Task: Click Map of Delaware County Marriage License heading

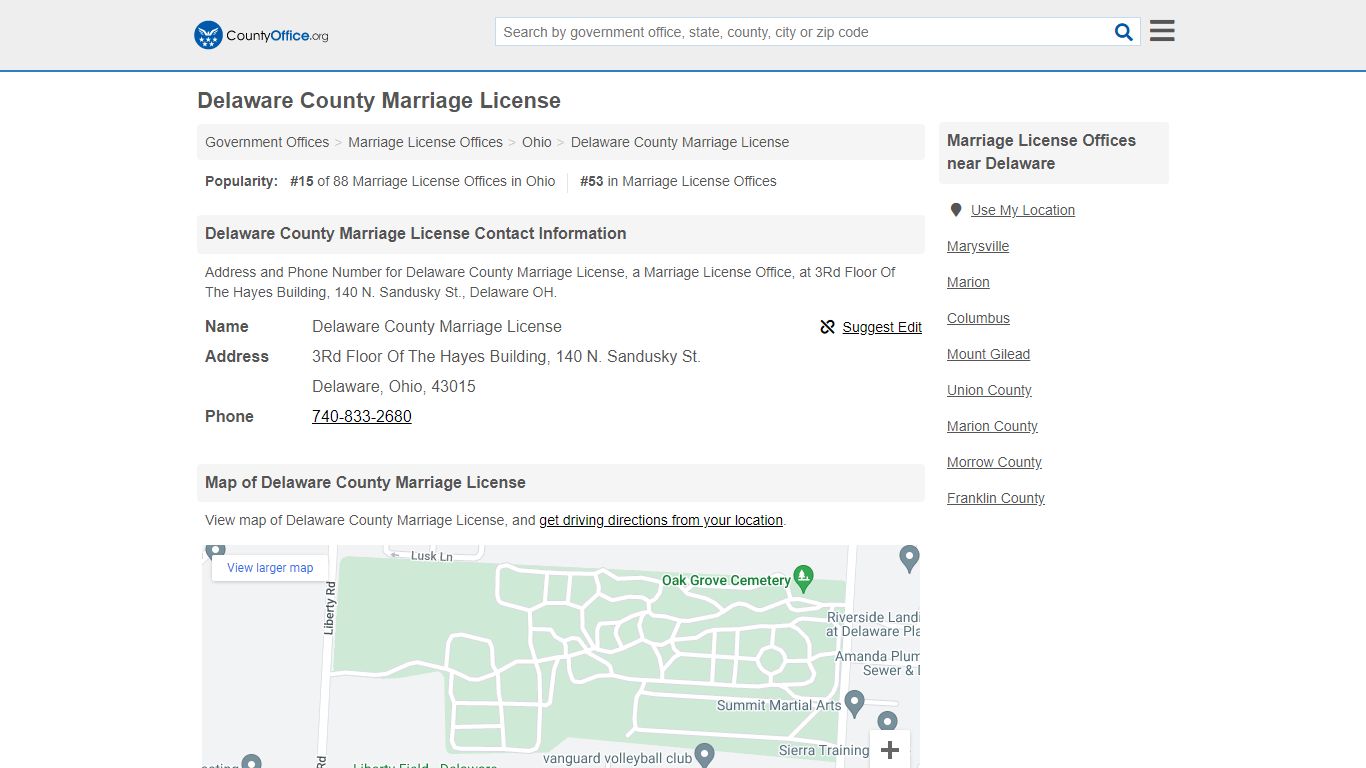Action: 365,482
